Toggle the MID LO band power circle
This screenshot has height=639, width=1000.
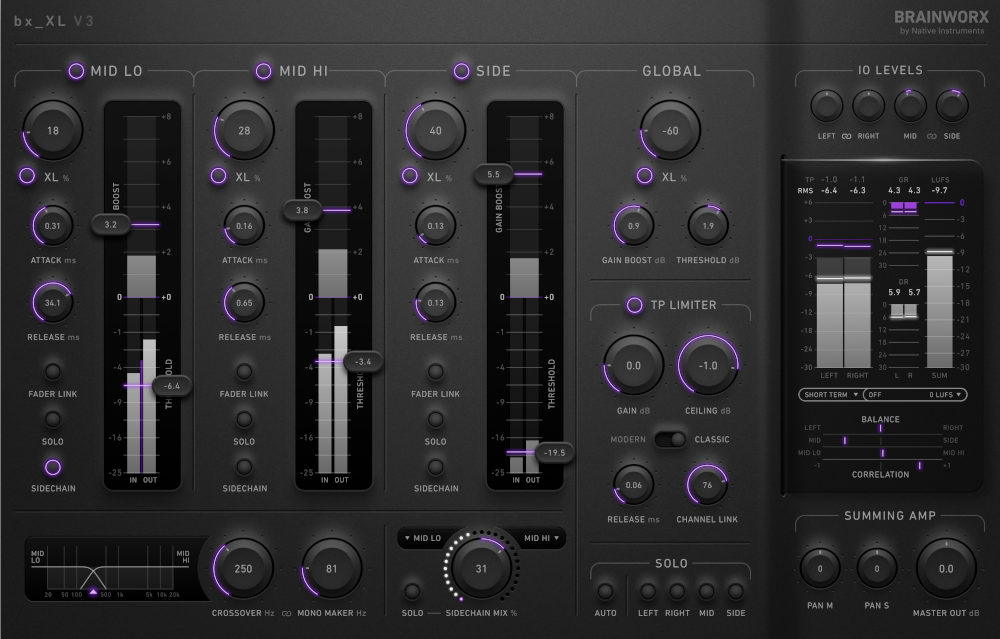[x=74, y=70]
